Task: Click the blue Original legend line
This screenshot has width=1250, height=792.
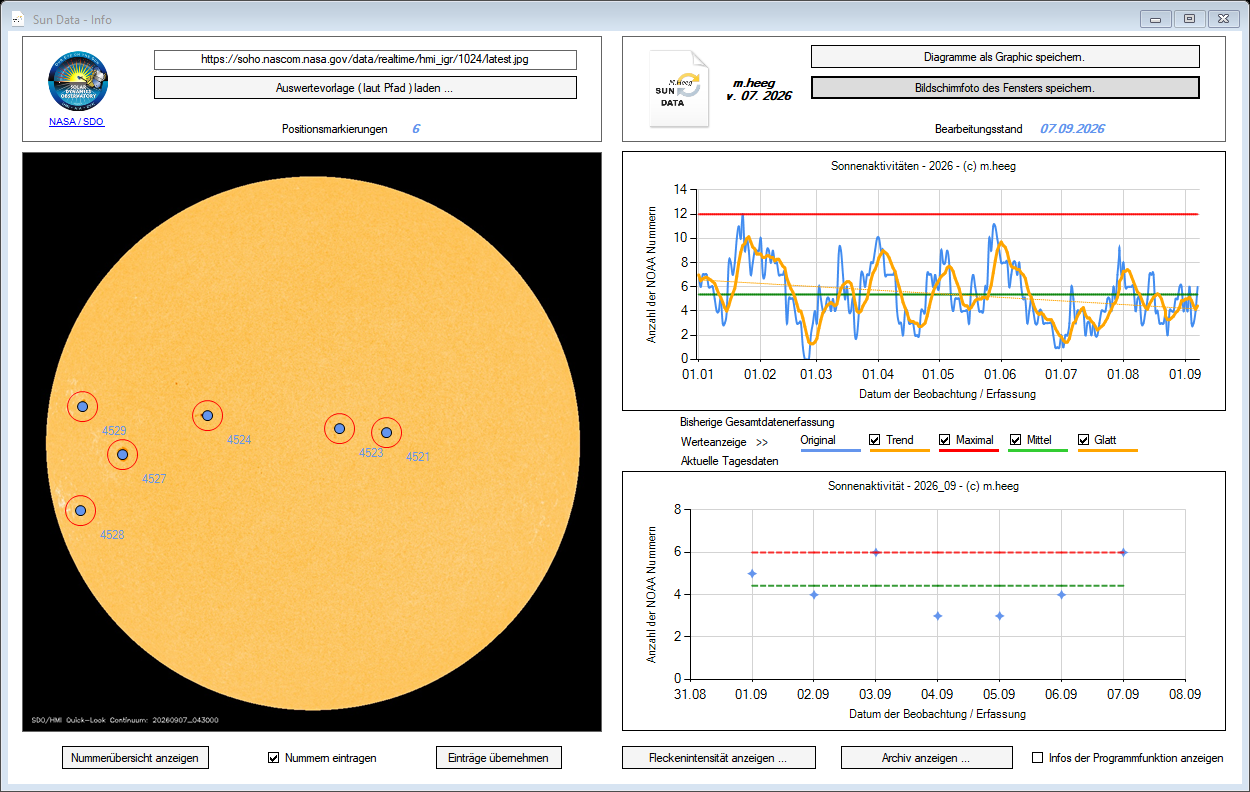Action: [x=830, y=451]
